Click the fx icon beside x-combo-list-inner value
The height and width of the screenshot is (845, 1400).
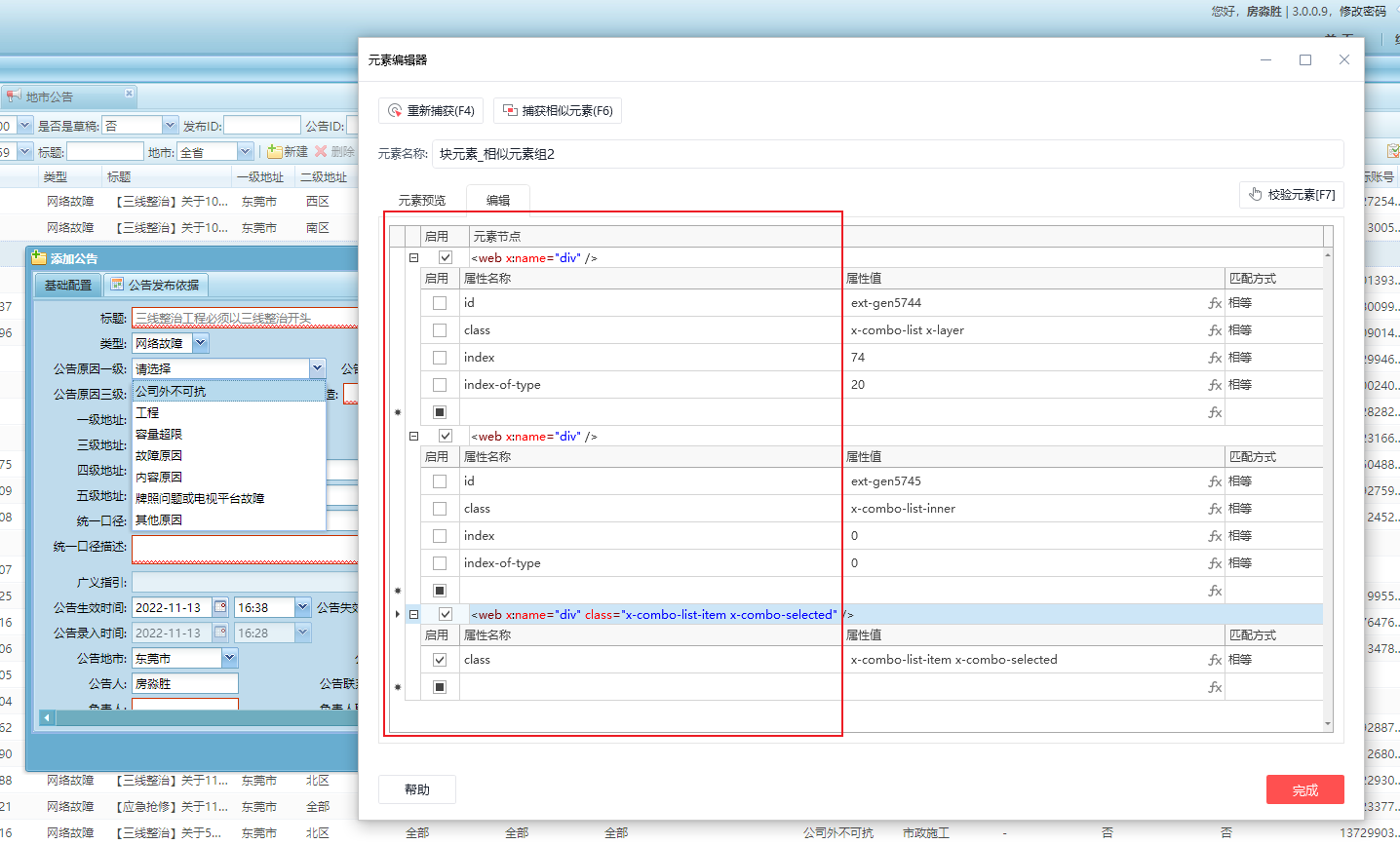tap(1215, 509)
